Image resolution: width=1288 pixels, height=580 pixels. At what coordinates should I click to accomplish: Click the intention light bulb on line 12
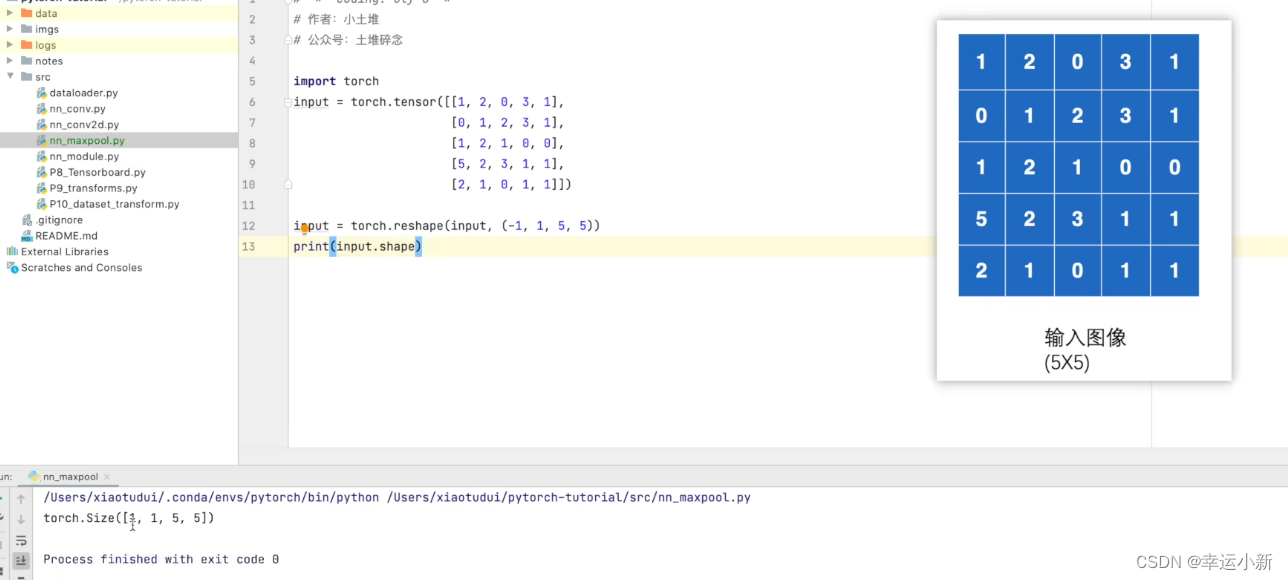point(305,228)
